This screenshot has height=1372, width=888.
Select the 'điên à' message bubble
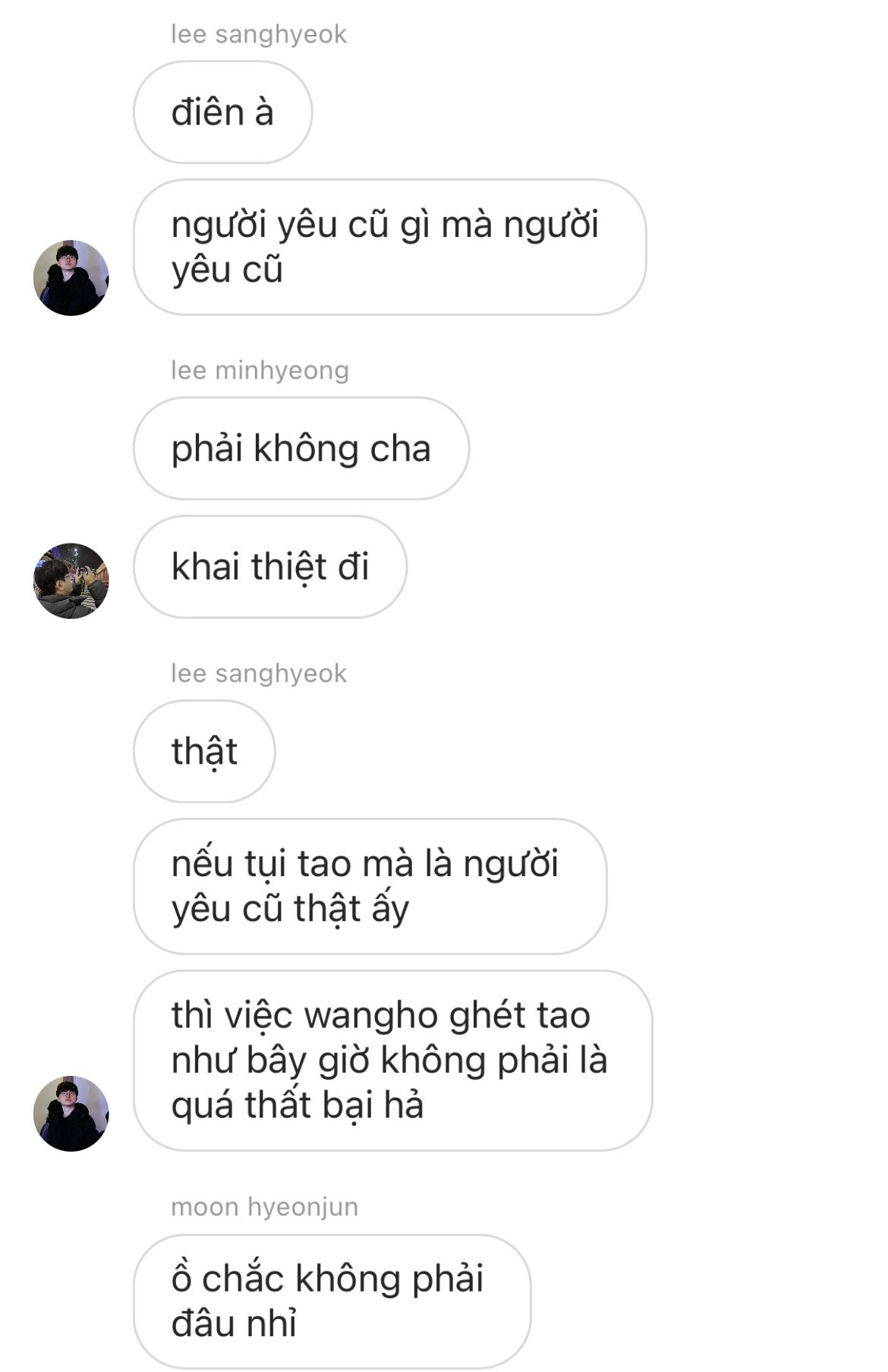coord(222,112)
